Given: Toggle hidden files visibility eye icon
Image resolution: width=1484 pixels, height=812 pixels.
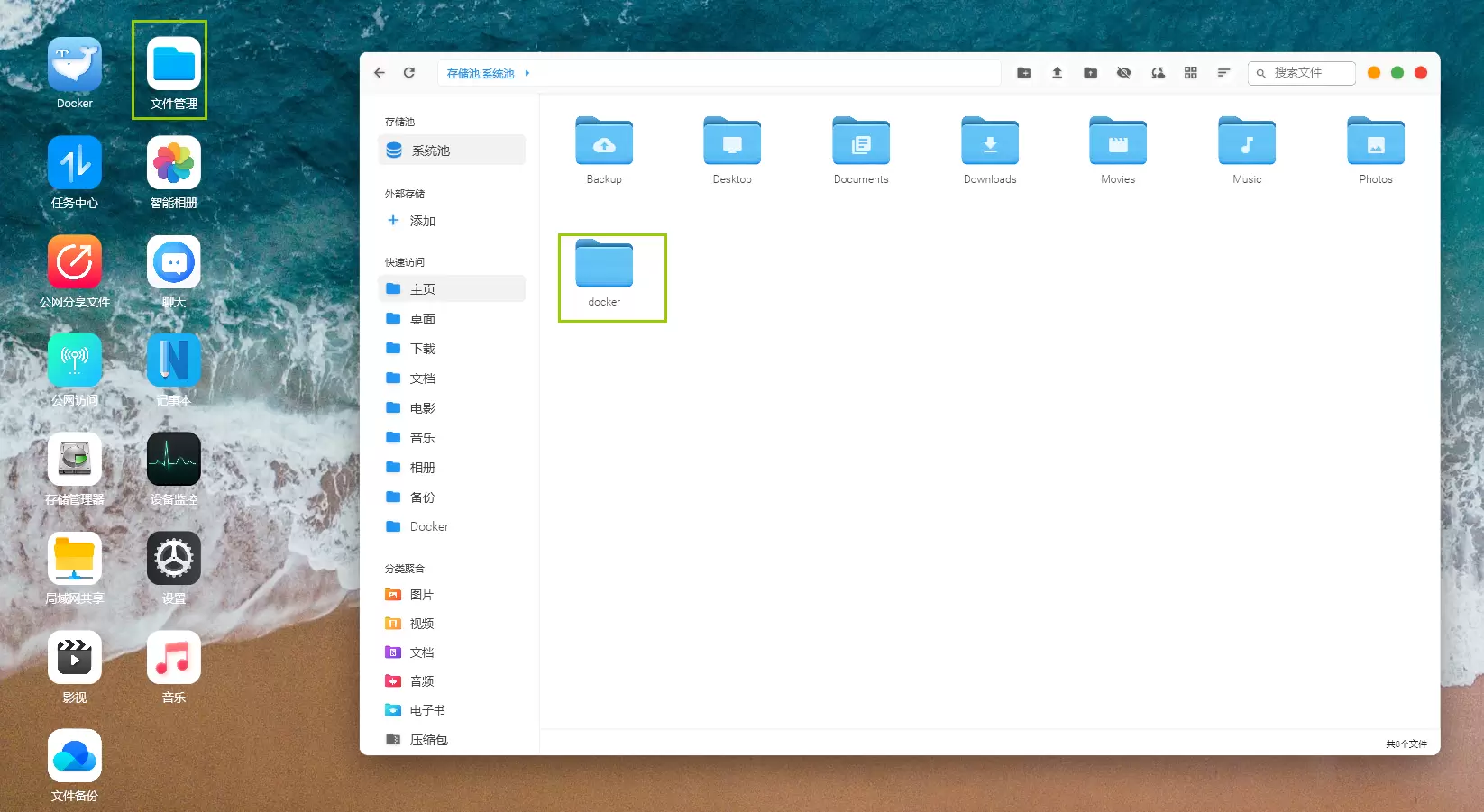Looking at the screenshot, I should point(1123,73).
